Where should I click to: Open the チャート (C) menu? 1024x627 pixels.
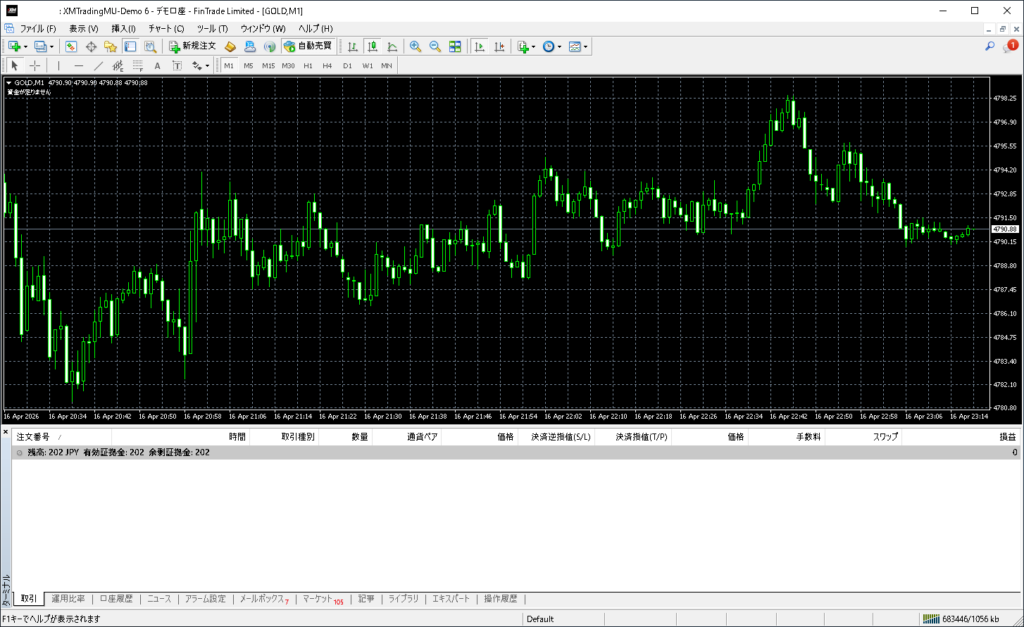click(x=166, y=28)
